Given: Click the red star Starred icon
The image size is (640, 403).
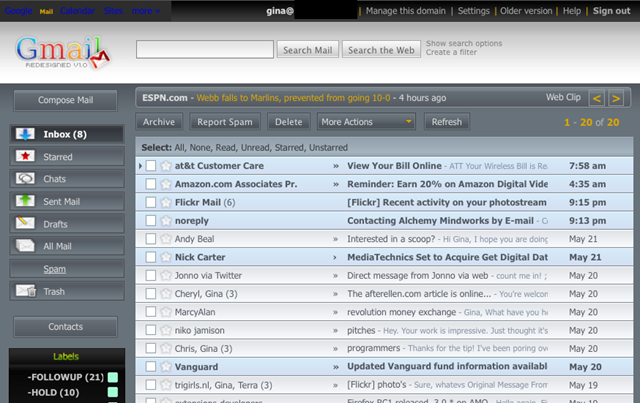Looking at the screenshot, I should tap(25, 156).
